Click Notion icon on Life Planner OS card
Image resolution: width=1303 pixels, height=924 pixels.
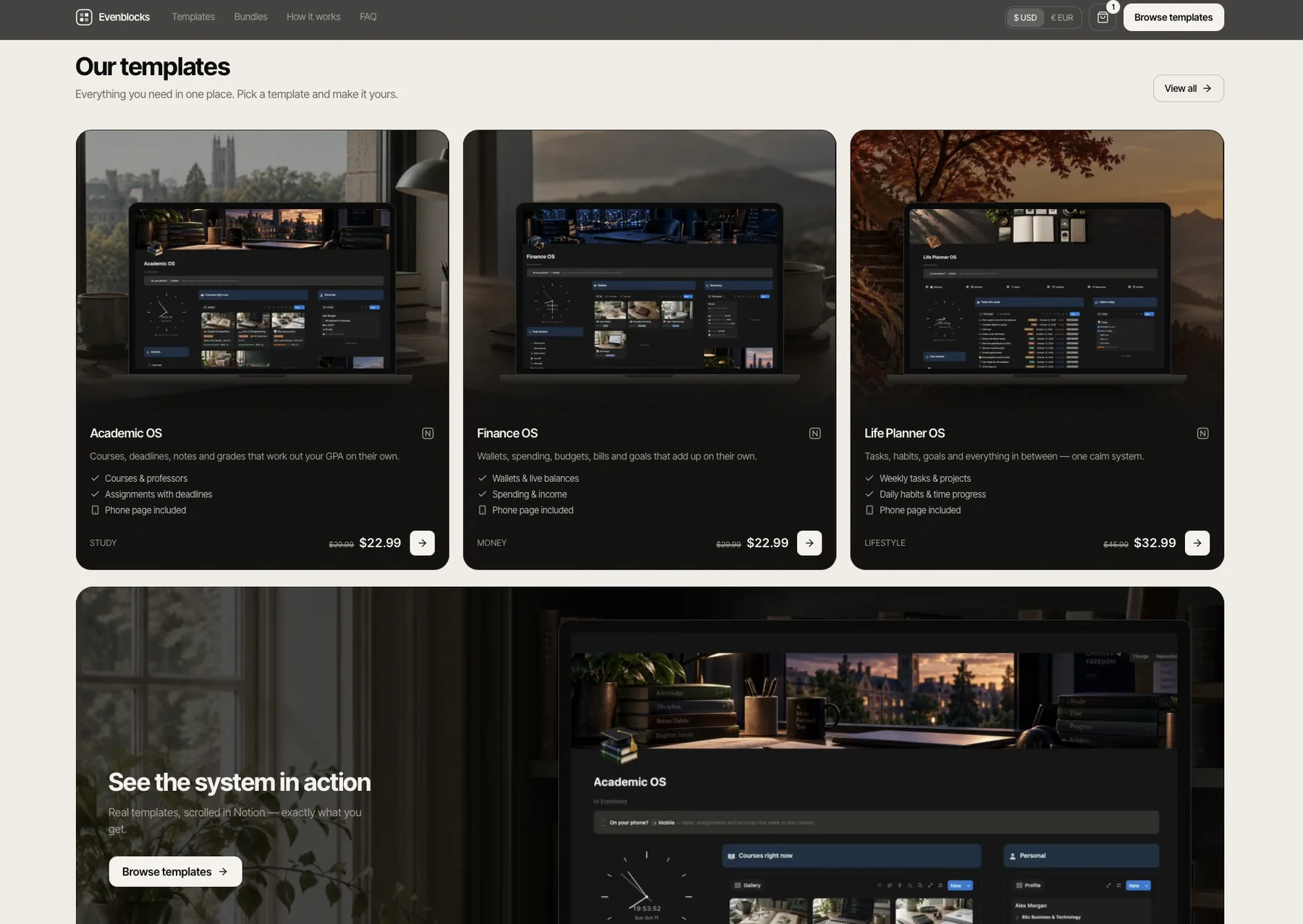[x=1202, y=433]
